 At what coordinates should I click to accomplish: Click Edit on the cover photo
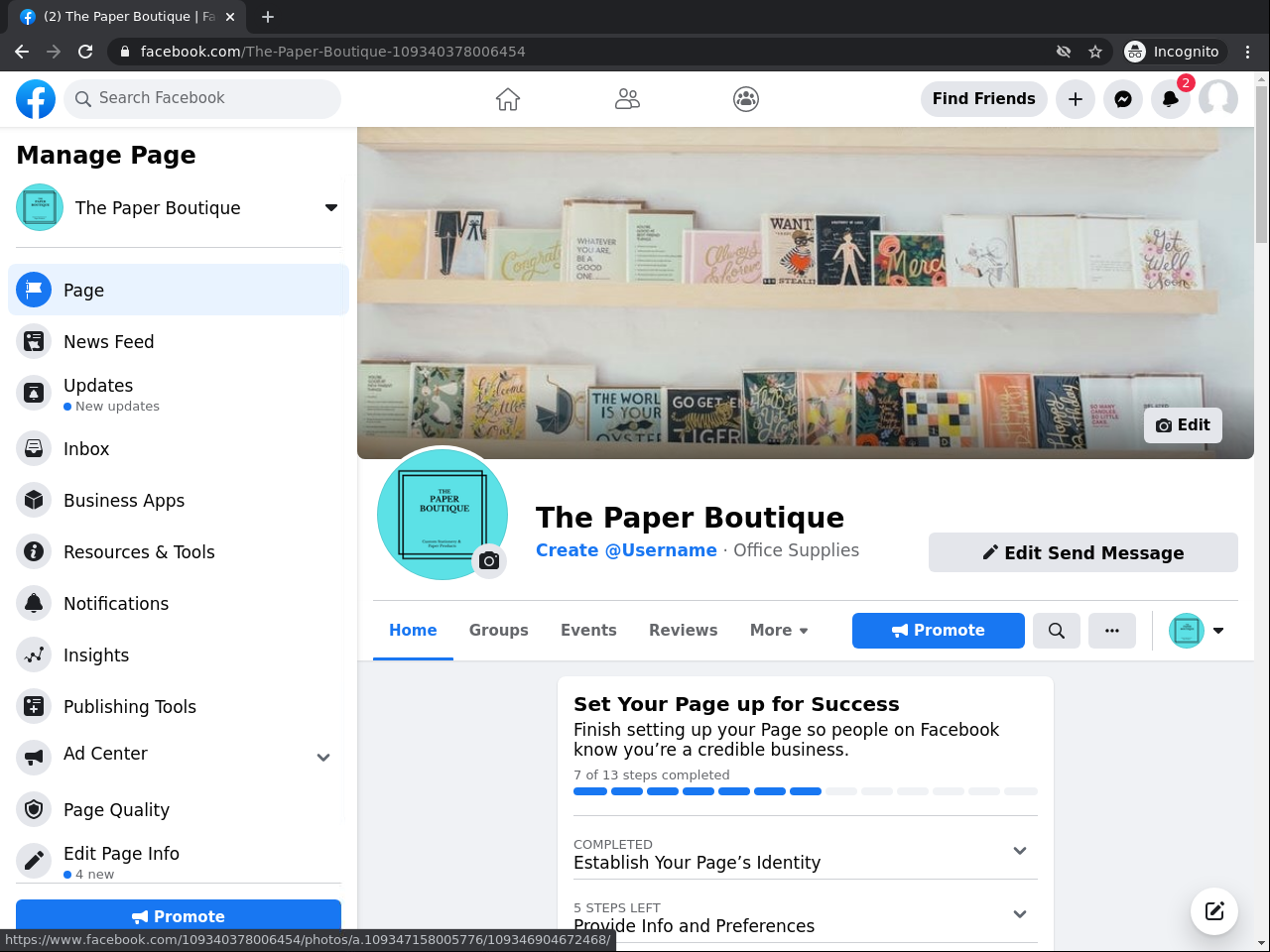coord(1183,425)
